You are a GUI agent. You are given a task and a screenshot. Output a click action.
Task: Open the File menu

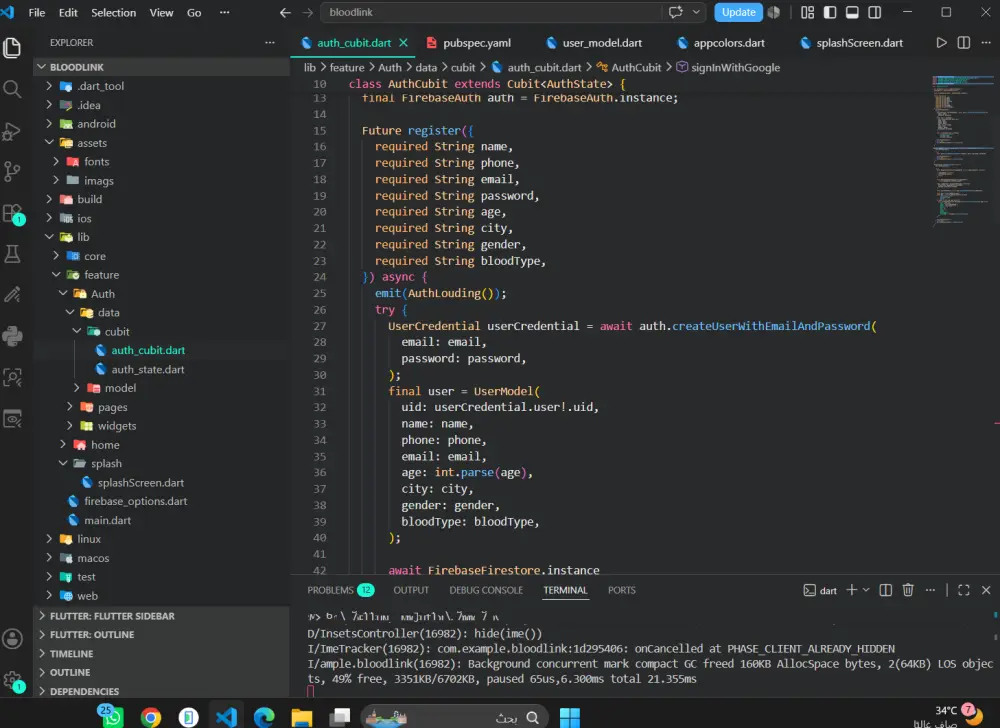[x=37, y=12]
